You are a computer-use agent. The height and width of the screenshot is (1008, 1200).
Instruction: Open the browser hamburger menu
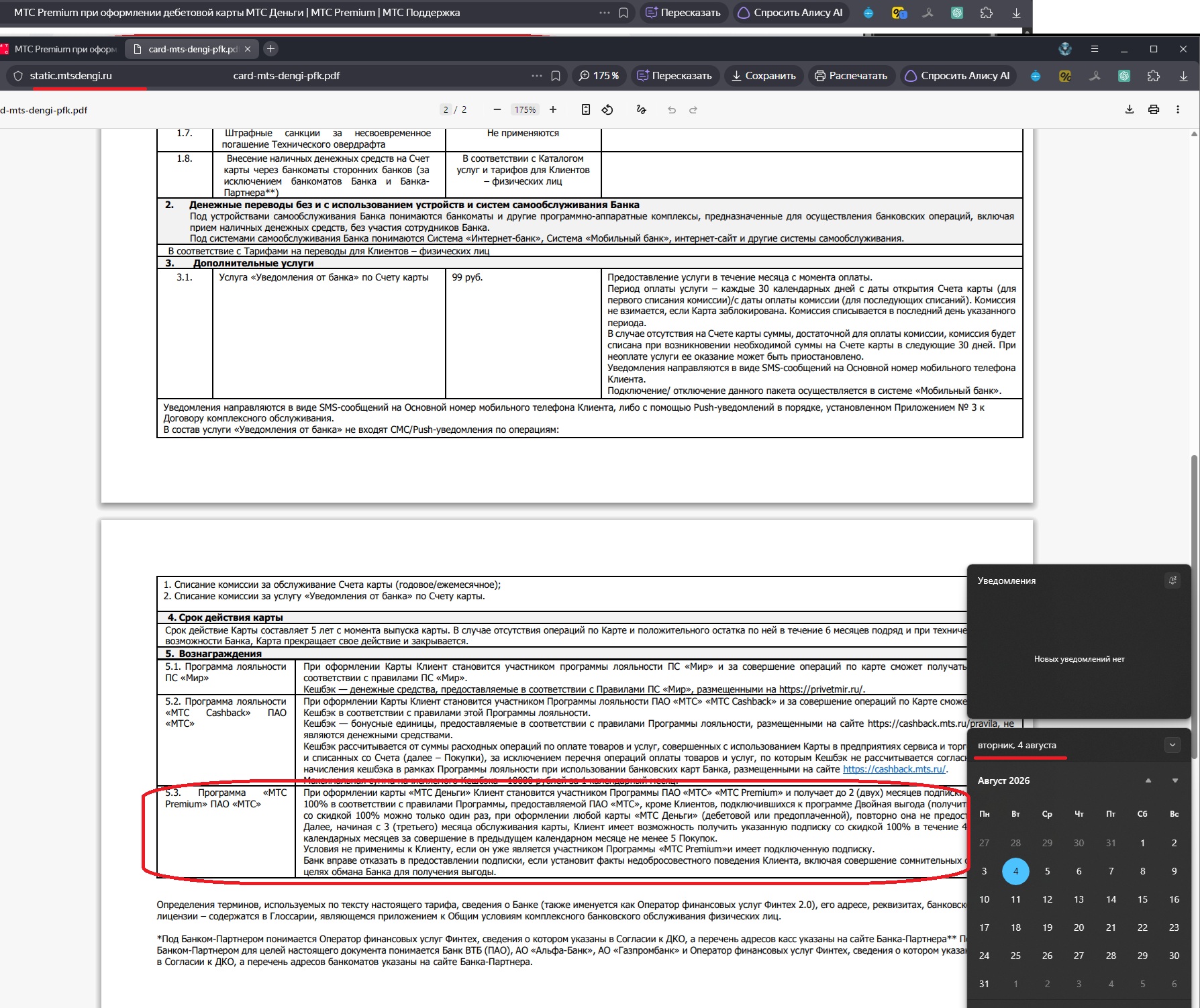point(1095,49)
